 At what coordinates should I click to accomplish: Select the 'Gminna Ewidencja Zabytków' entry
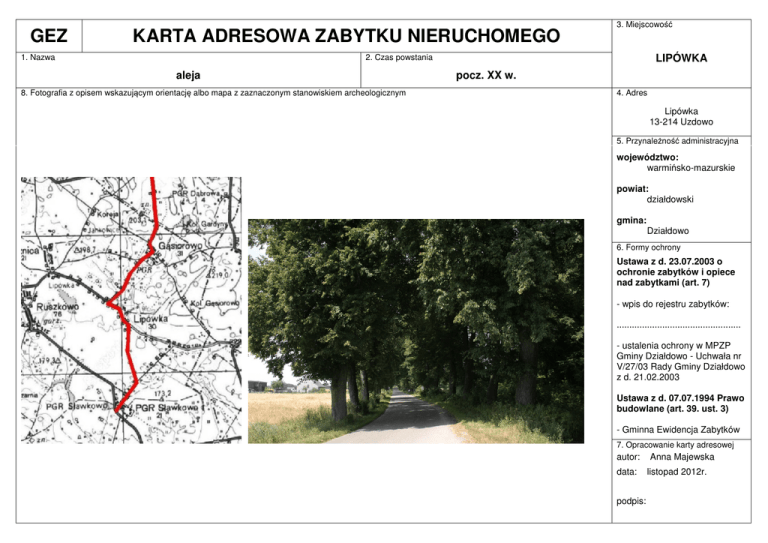pos(679,428)
